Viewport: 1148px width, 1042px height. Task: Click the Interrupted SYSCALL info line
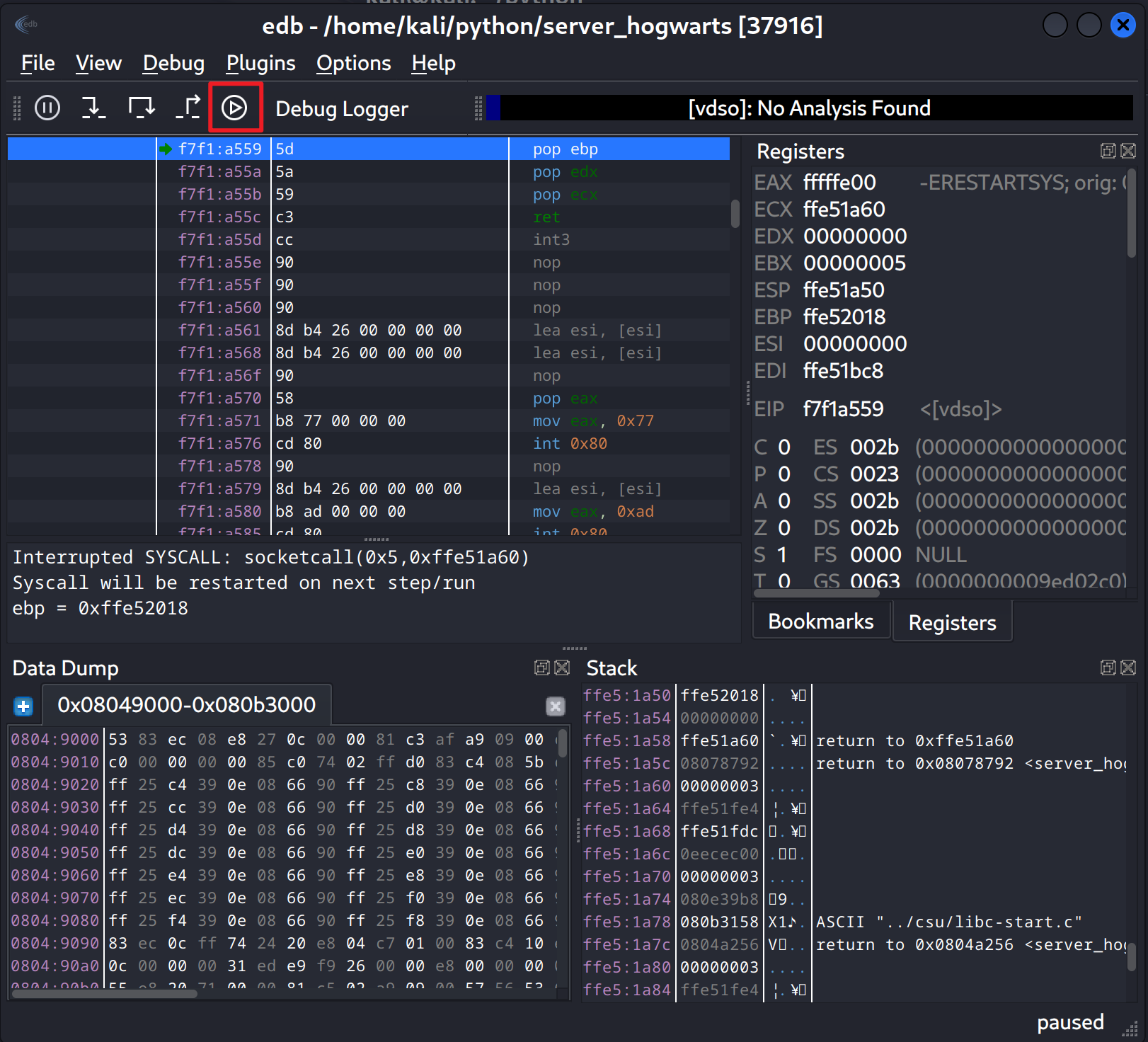271,558
